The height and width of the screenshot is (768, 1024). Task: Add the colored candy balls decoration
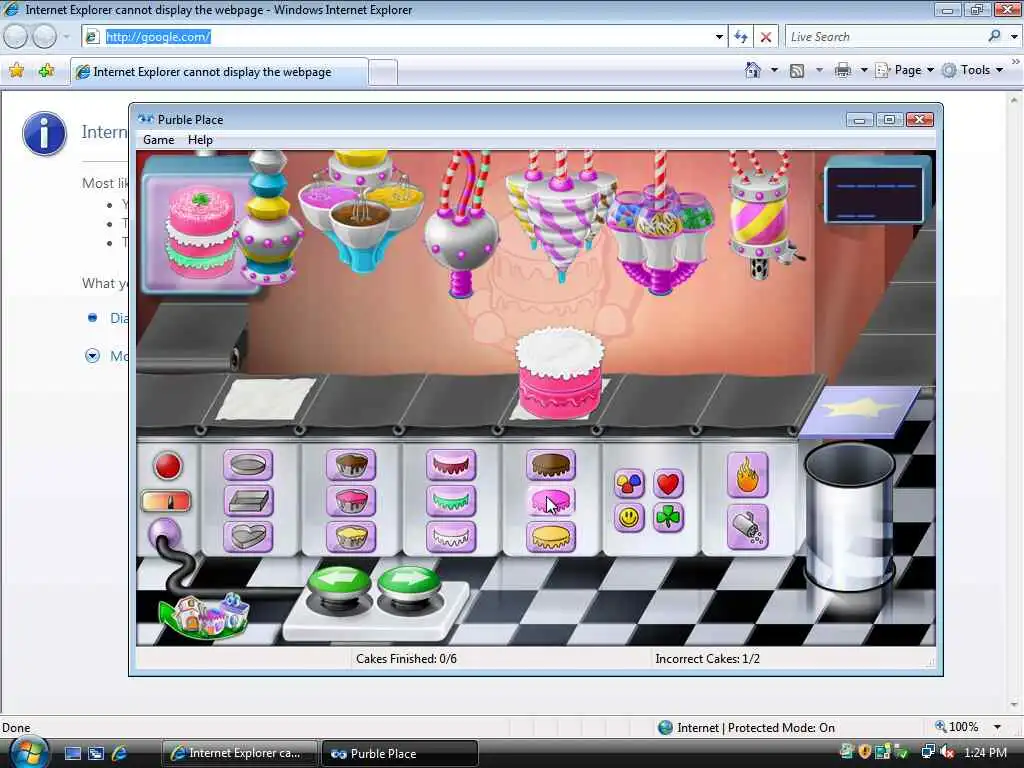click(x=629, y=484)
